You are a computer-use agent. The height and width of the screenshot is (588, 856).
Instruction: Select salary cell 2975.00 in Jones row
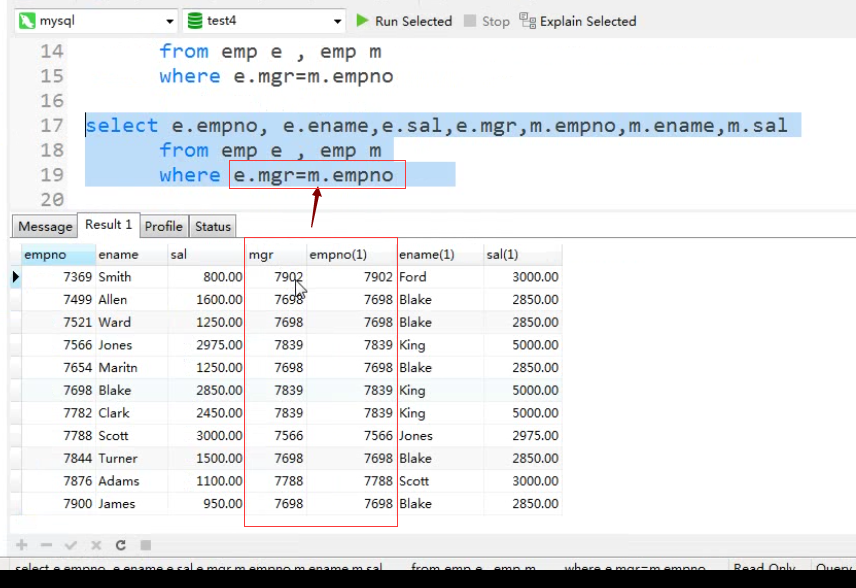(x=206, y=345)
